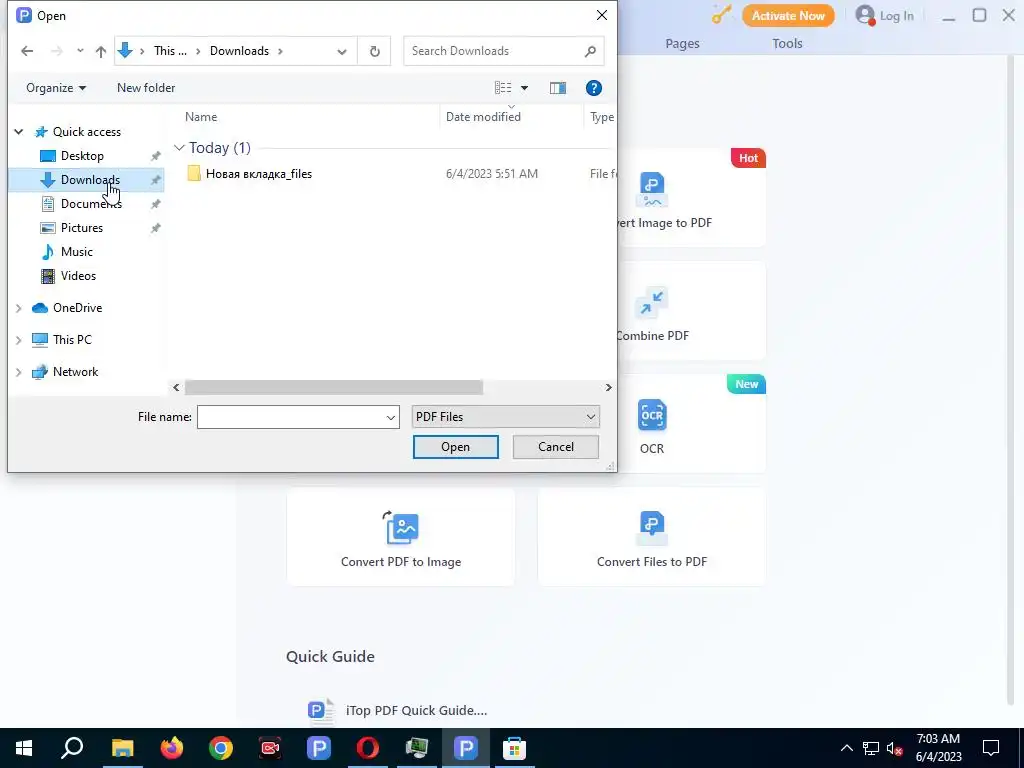Switch to the Pages tab

682,44
